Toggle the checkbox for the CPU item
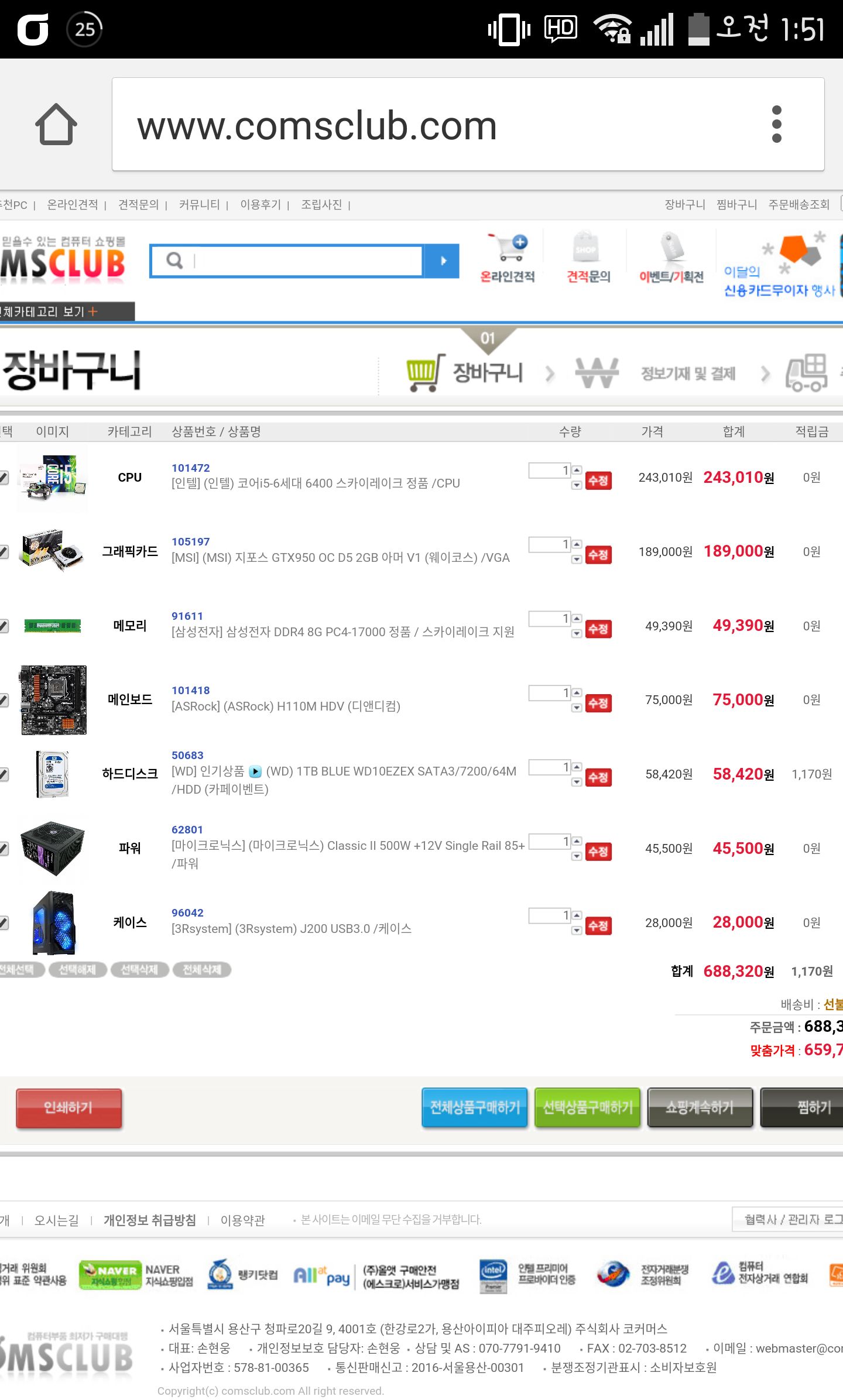The image size is (843, 1400). [x=4, y=478]
